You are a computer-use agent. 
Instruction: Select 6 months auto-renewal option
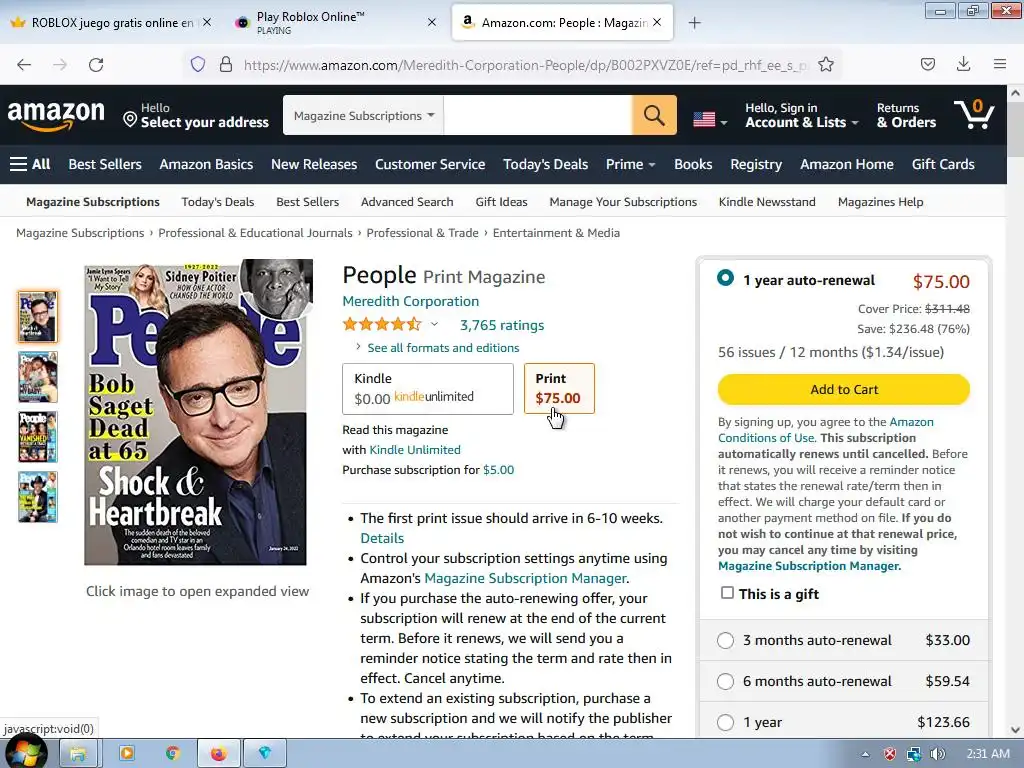click(x=725, y=681)
